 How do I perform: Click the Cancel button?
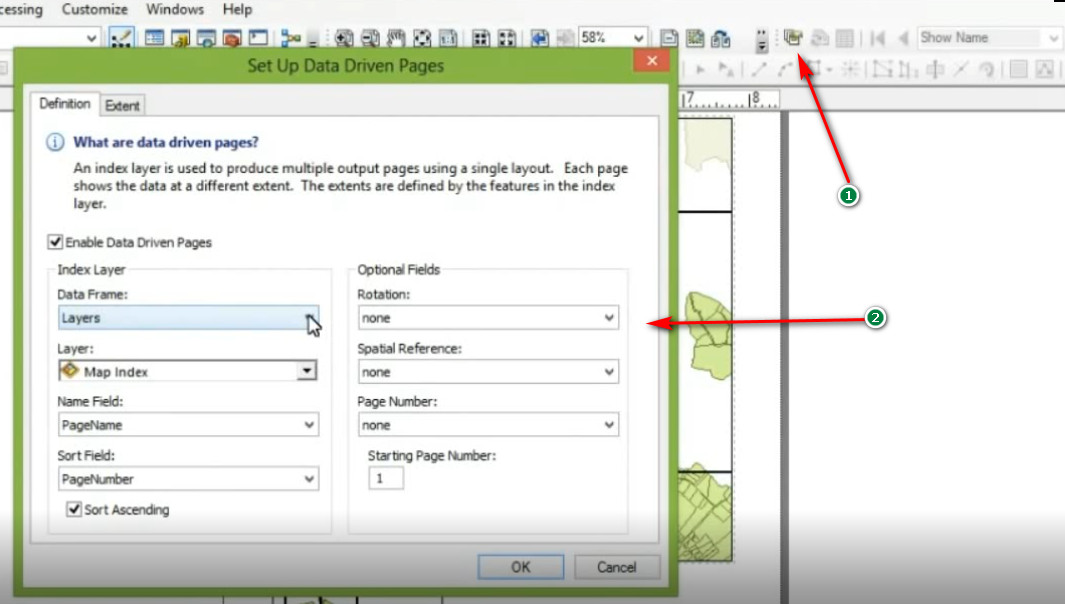coord(616,567)
